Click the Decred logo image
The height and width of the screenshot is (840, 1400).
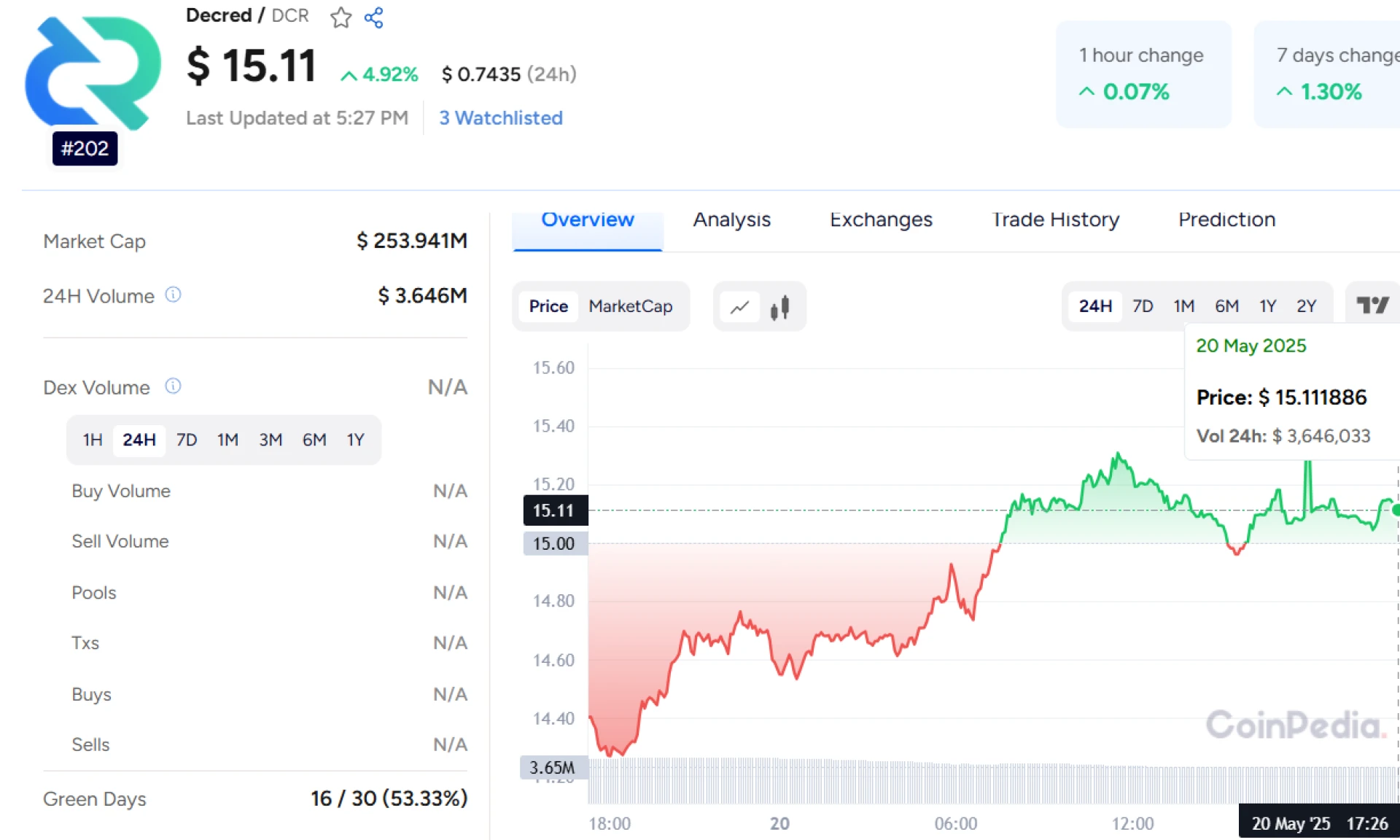tap(93, 71)
